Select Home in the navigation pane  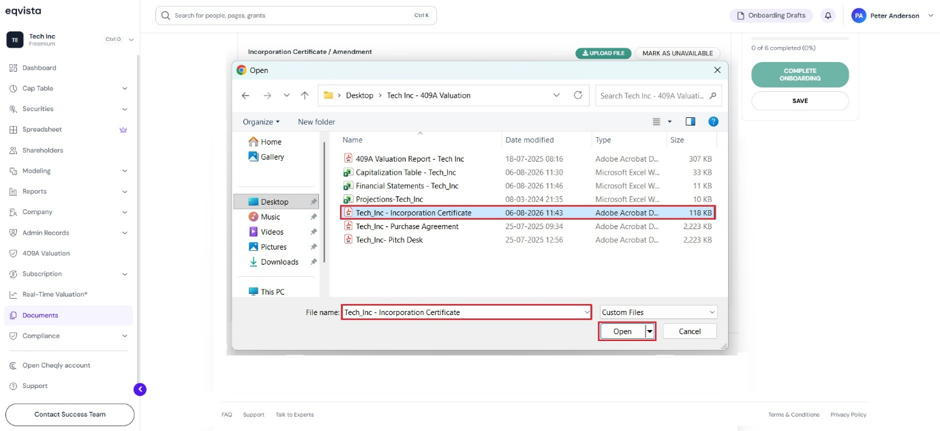[x=265, y=142]
